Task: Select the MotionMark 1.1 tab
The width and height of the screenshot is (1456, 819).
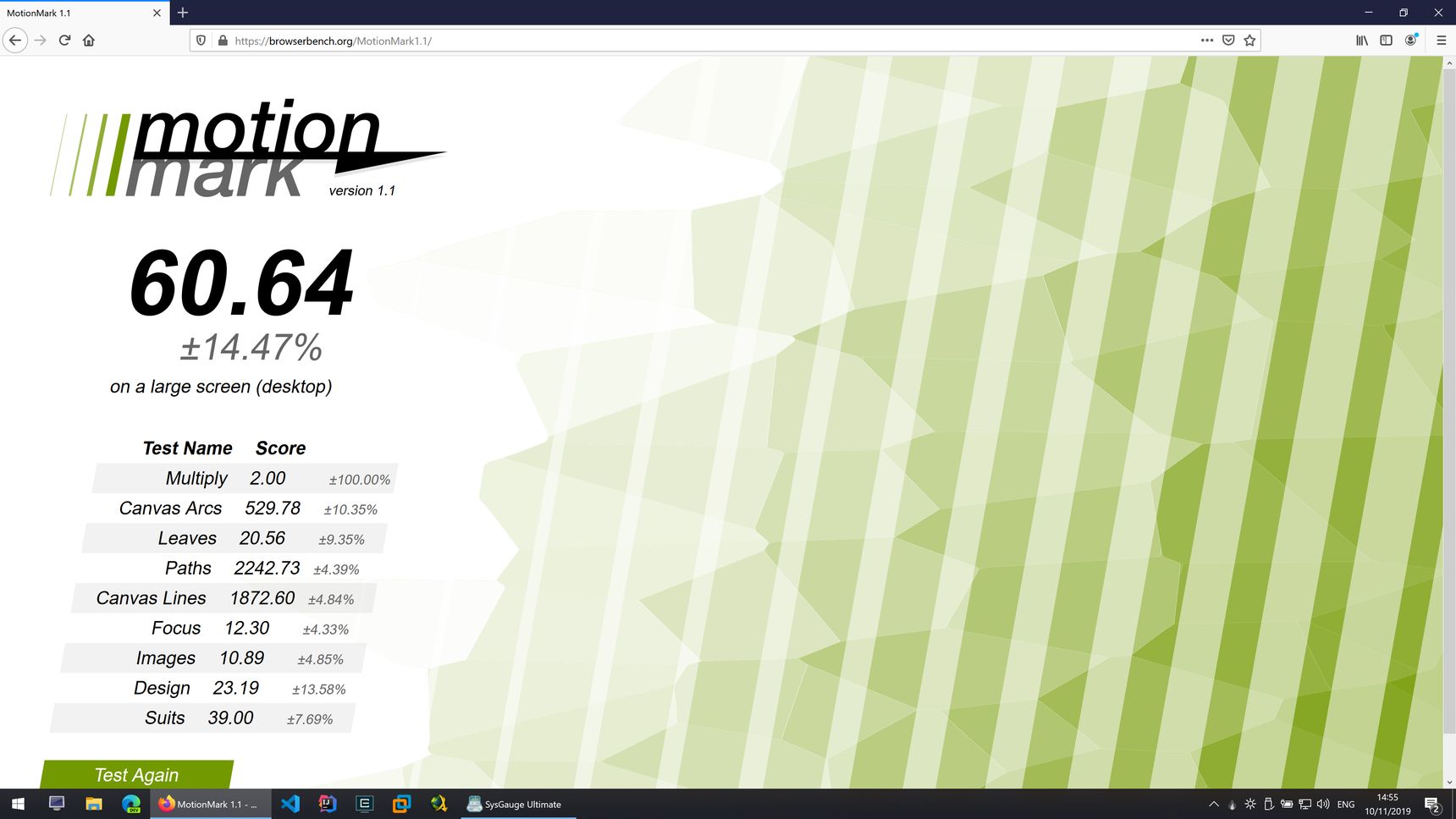Action: click(x=83, y=13)
